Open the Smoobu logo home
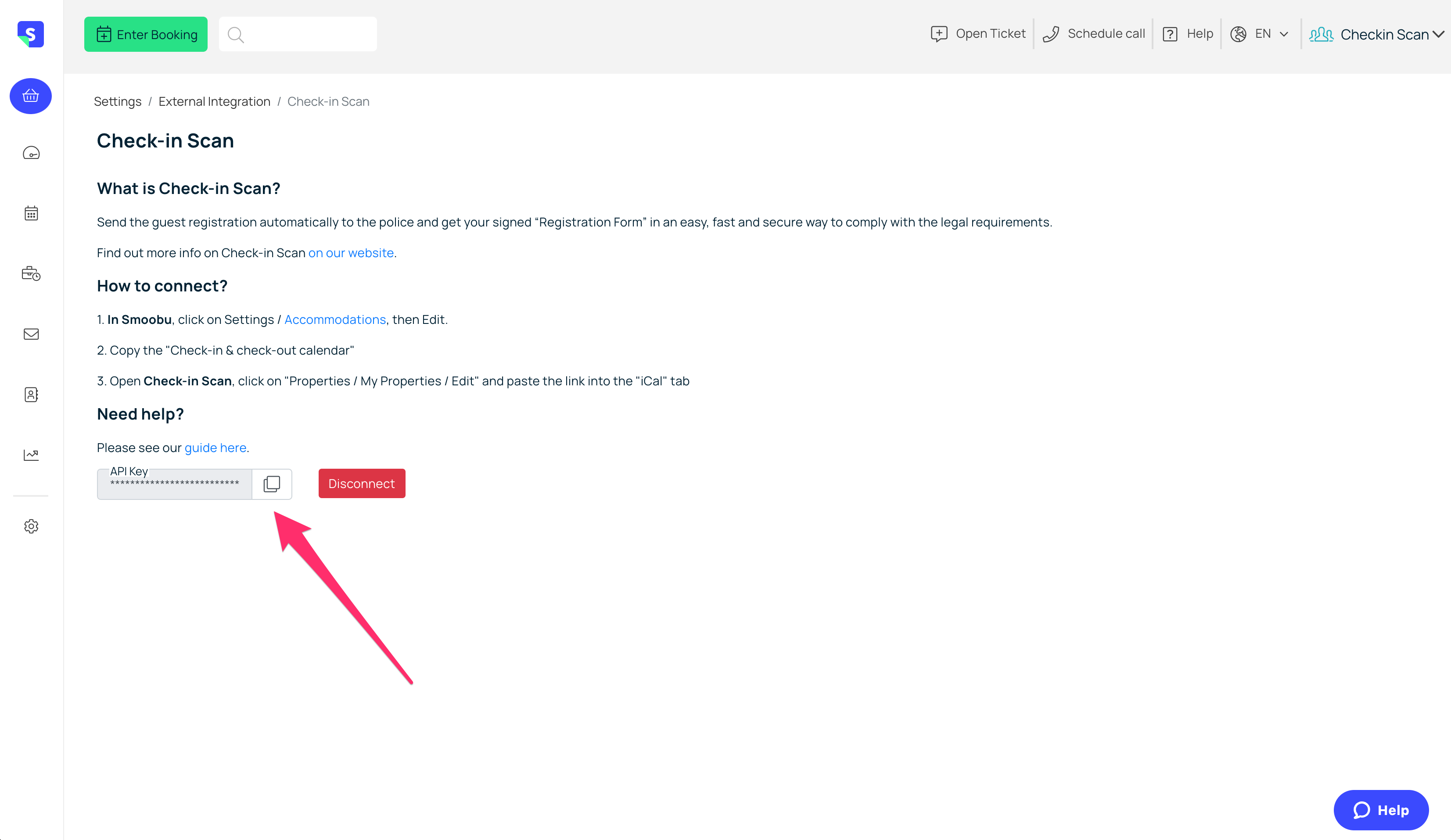The image size is (1451, 840). [31, 34]
